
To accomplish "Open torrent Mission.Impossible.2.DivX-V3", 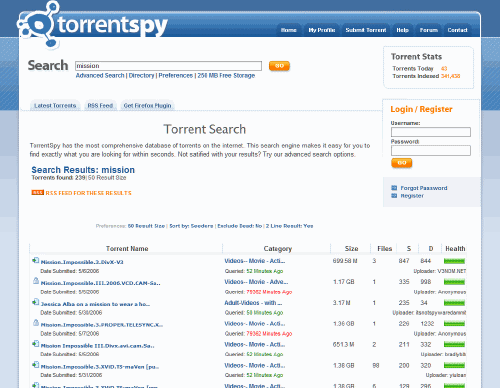I will tap(82, 262).
